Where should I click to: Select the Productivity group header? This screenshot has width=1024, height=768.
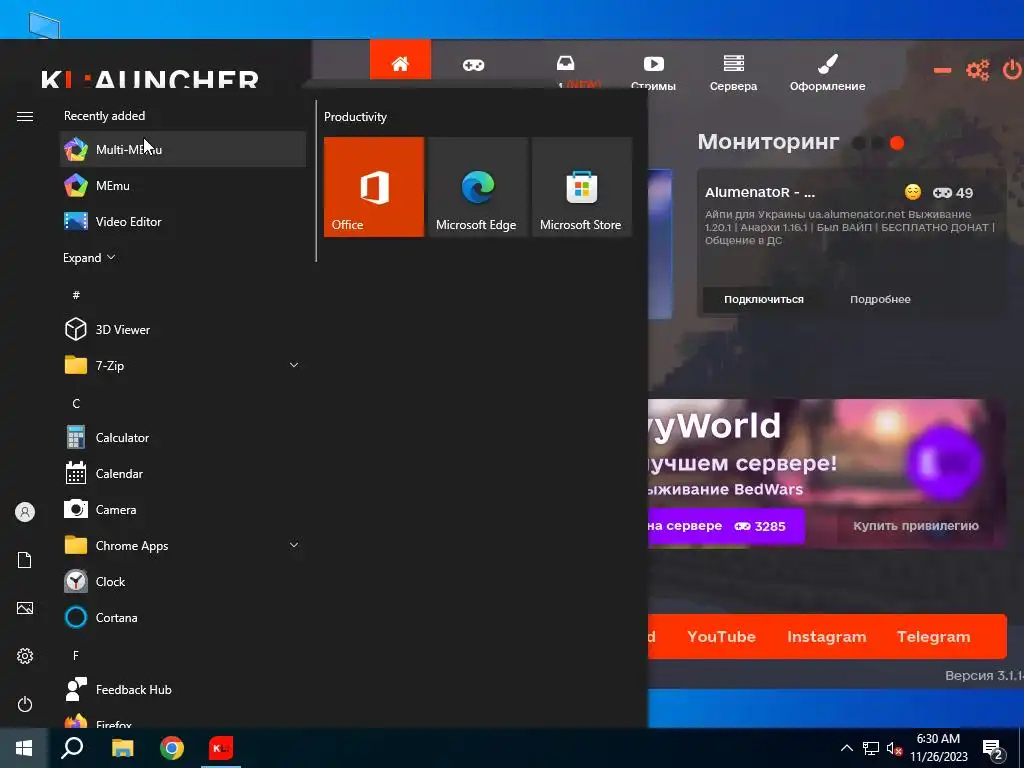355,117
